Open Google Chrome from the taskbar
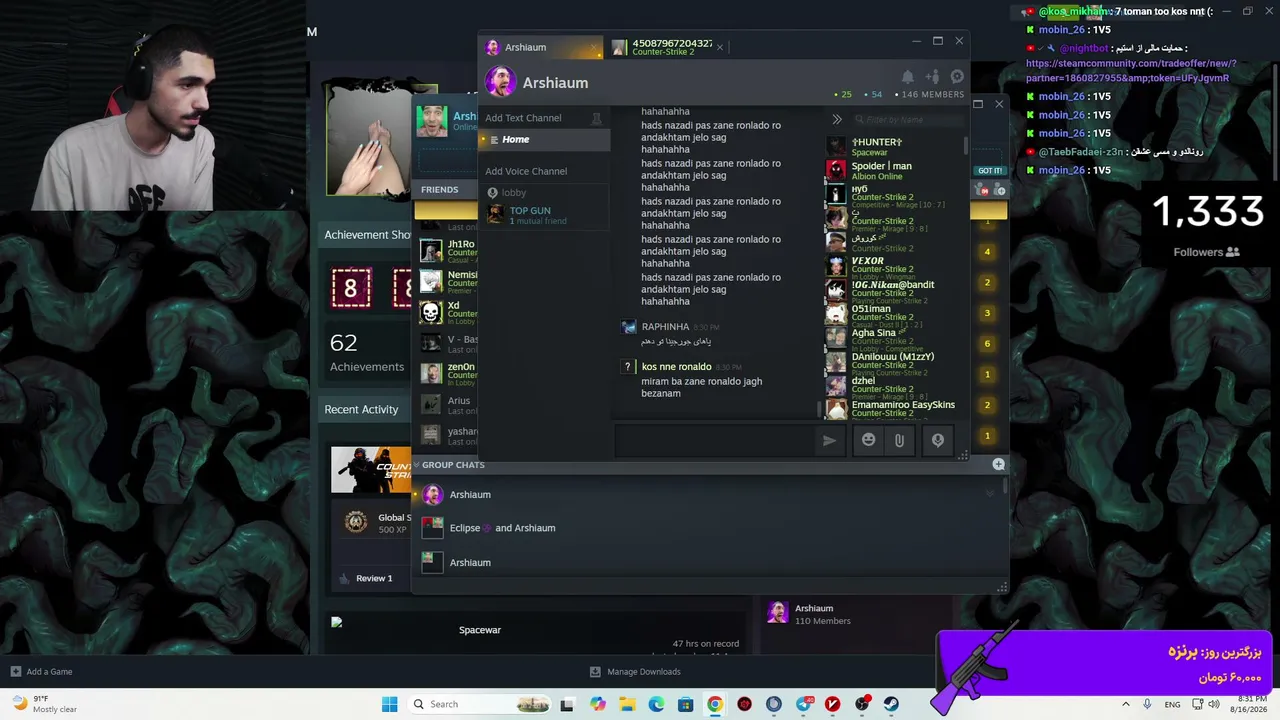 click(715, 704)
